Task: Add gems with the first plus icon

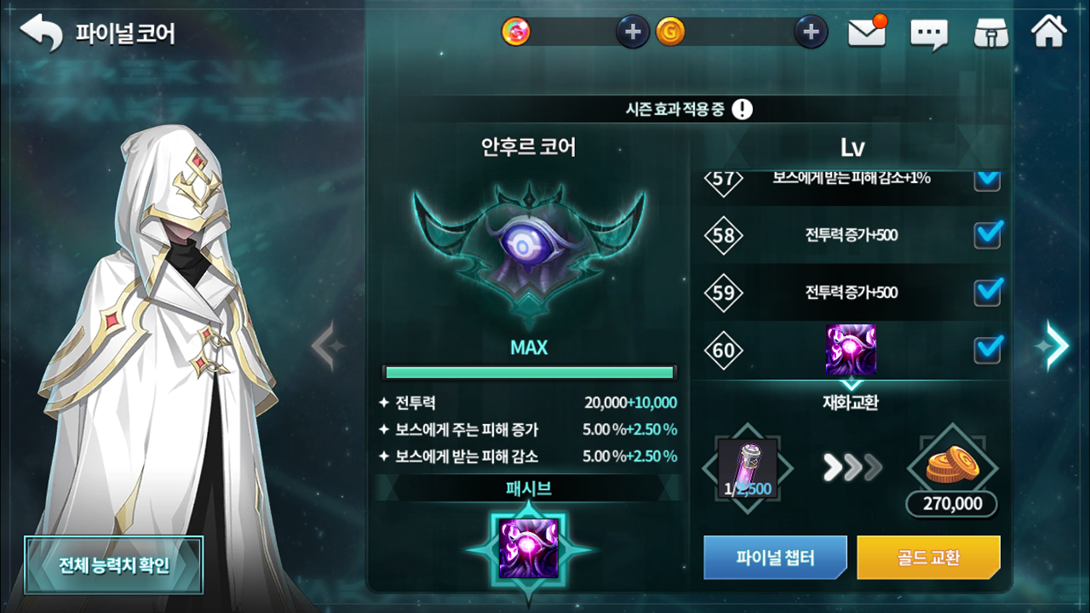Action: (632, 32)
